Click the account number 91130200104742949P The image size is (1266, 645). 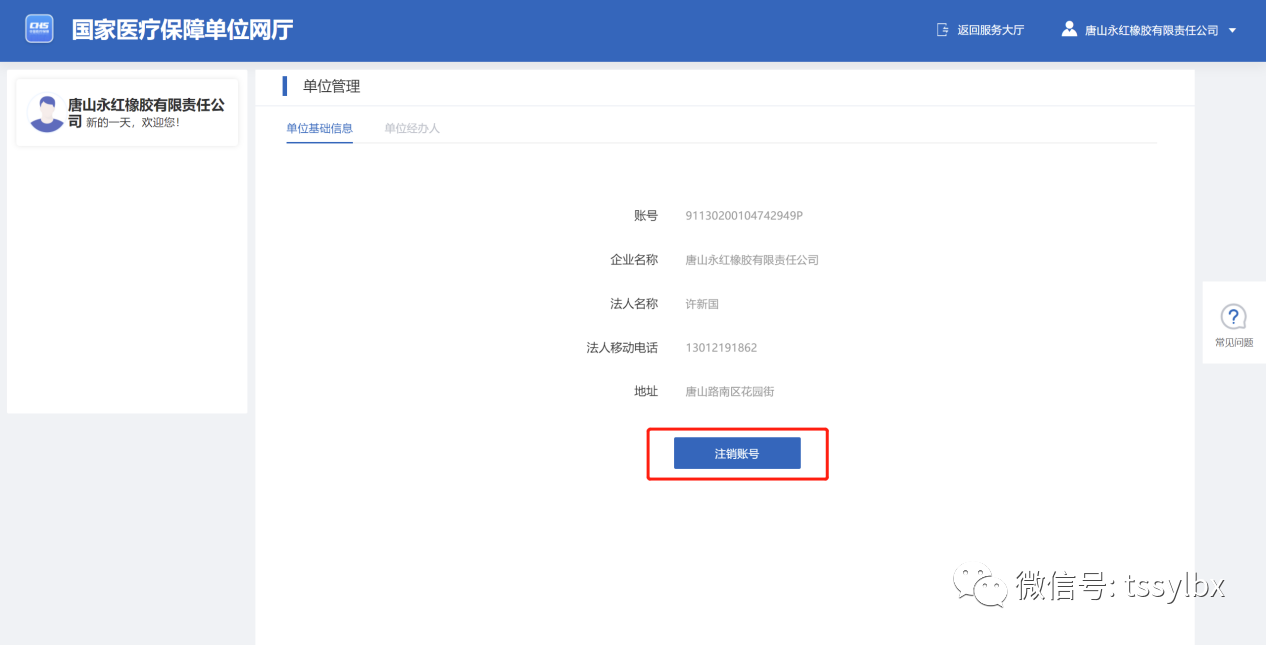point(744,216)
